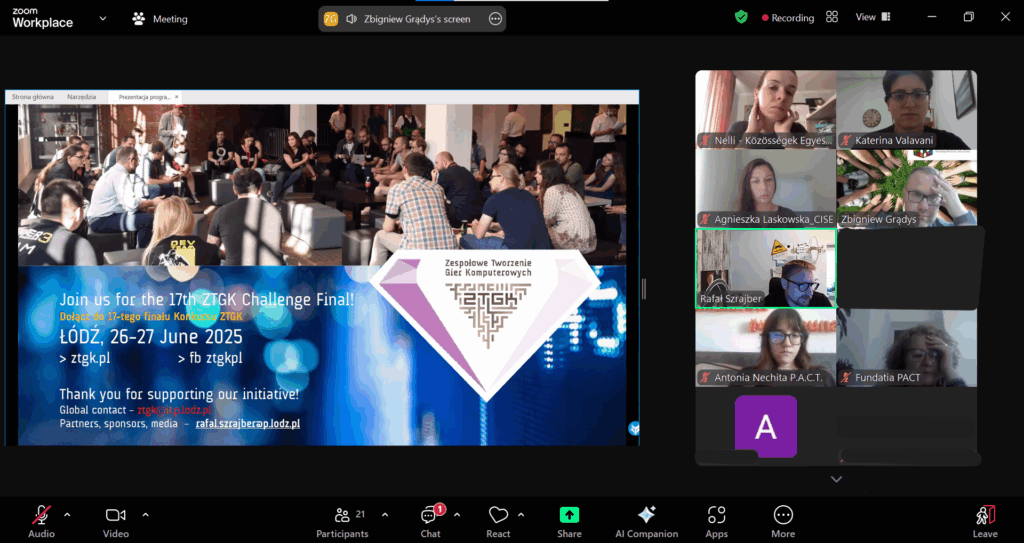Unmute the microphone Audio button
The width and height of the screenshot is (1024, 543).
pyautogui.click(x=41, y=515)
